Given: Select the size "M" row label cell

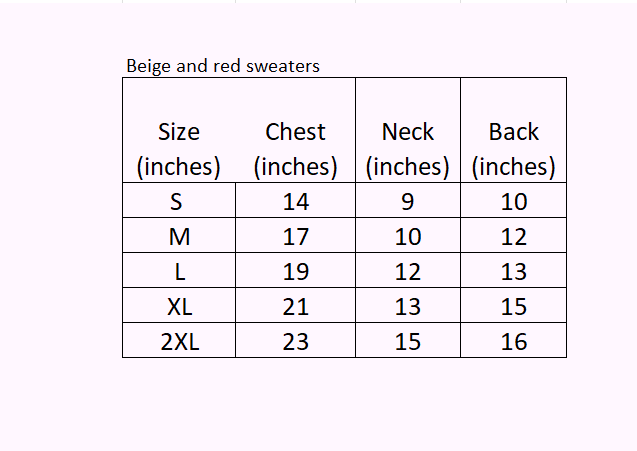Looking at the screenshot, I should [179, 237].
